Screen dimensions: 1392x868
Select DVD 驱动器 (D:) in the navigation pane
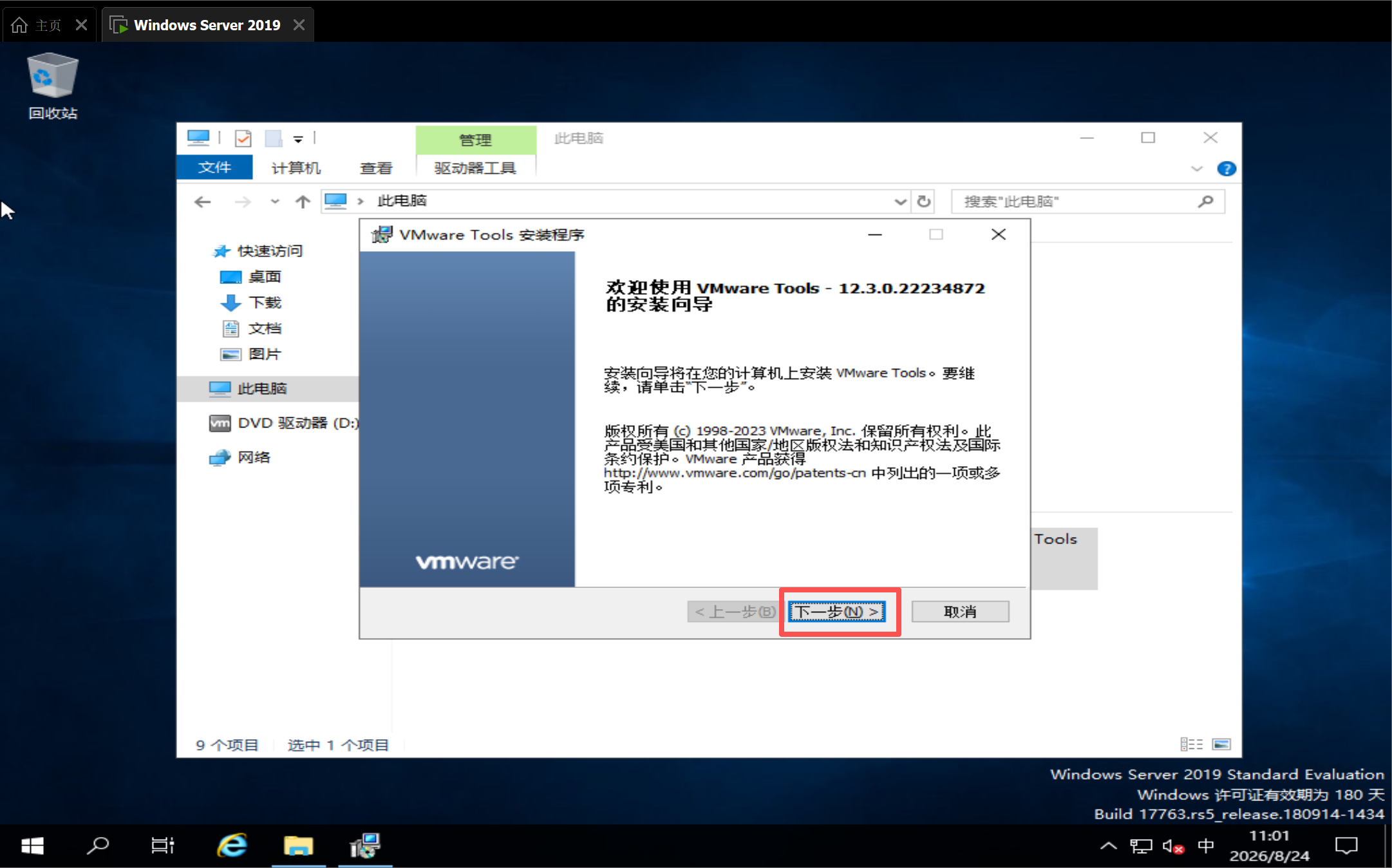284,423
